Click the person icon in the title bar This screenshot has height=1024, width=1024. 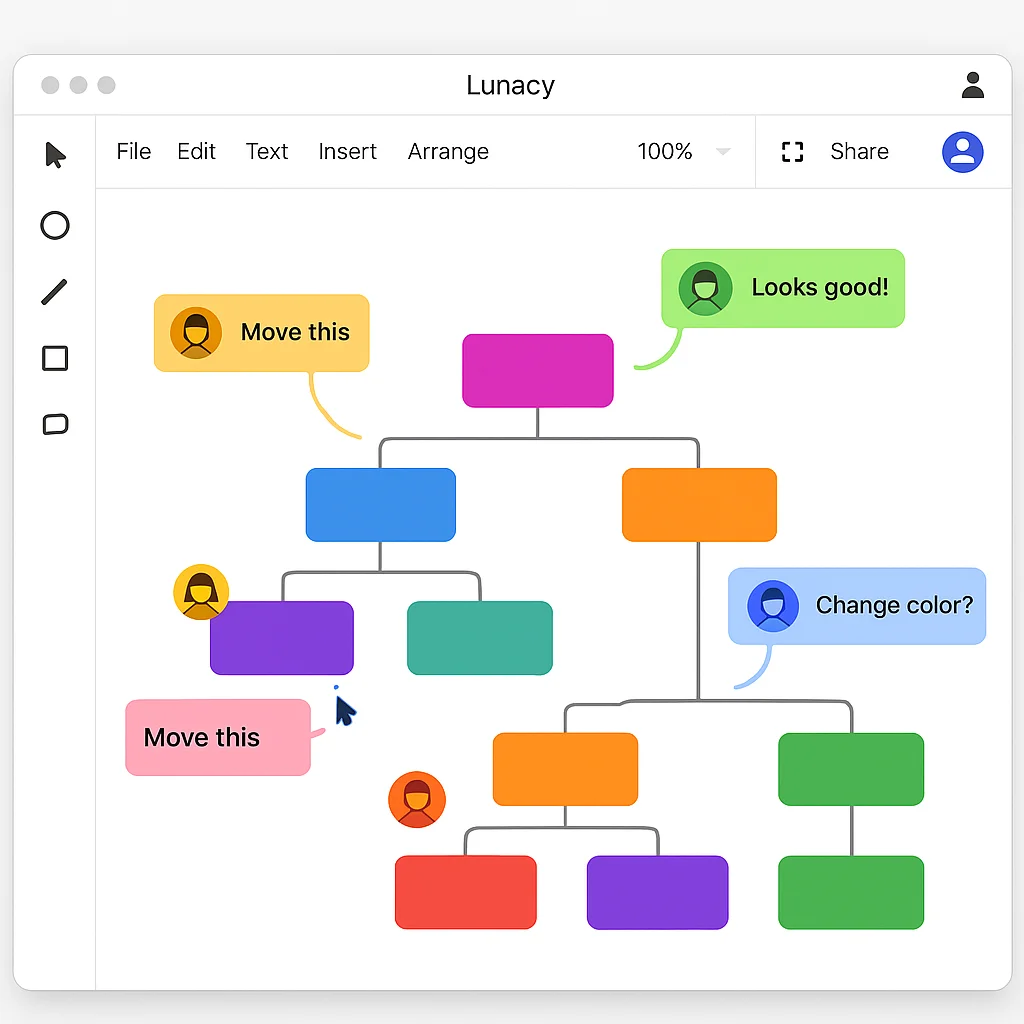point(972,85)
